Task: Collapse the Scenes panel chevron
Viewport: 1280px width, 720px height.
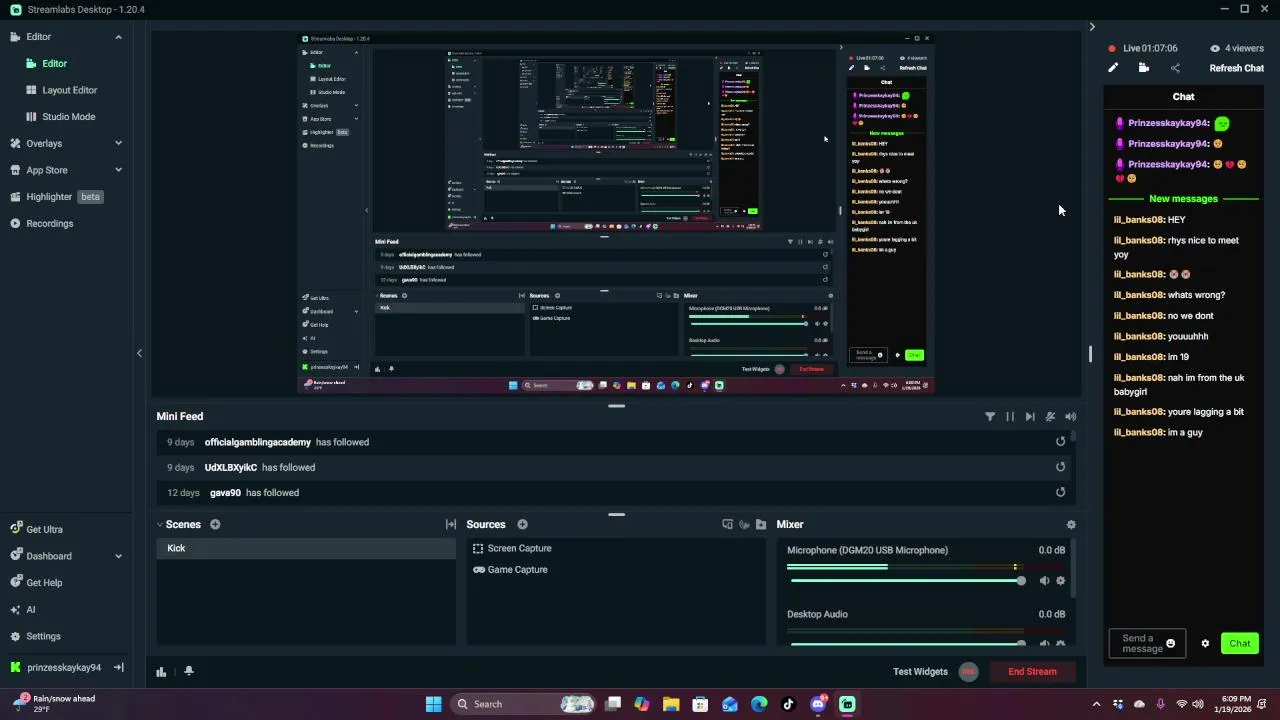Action: point(159,524)
